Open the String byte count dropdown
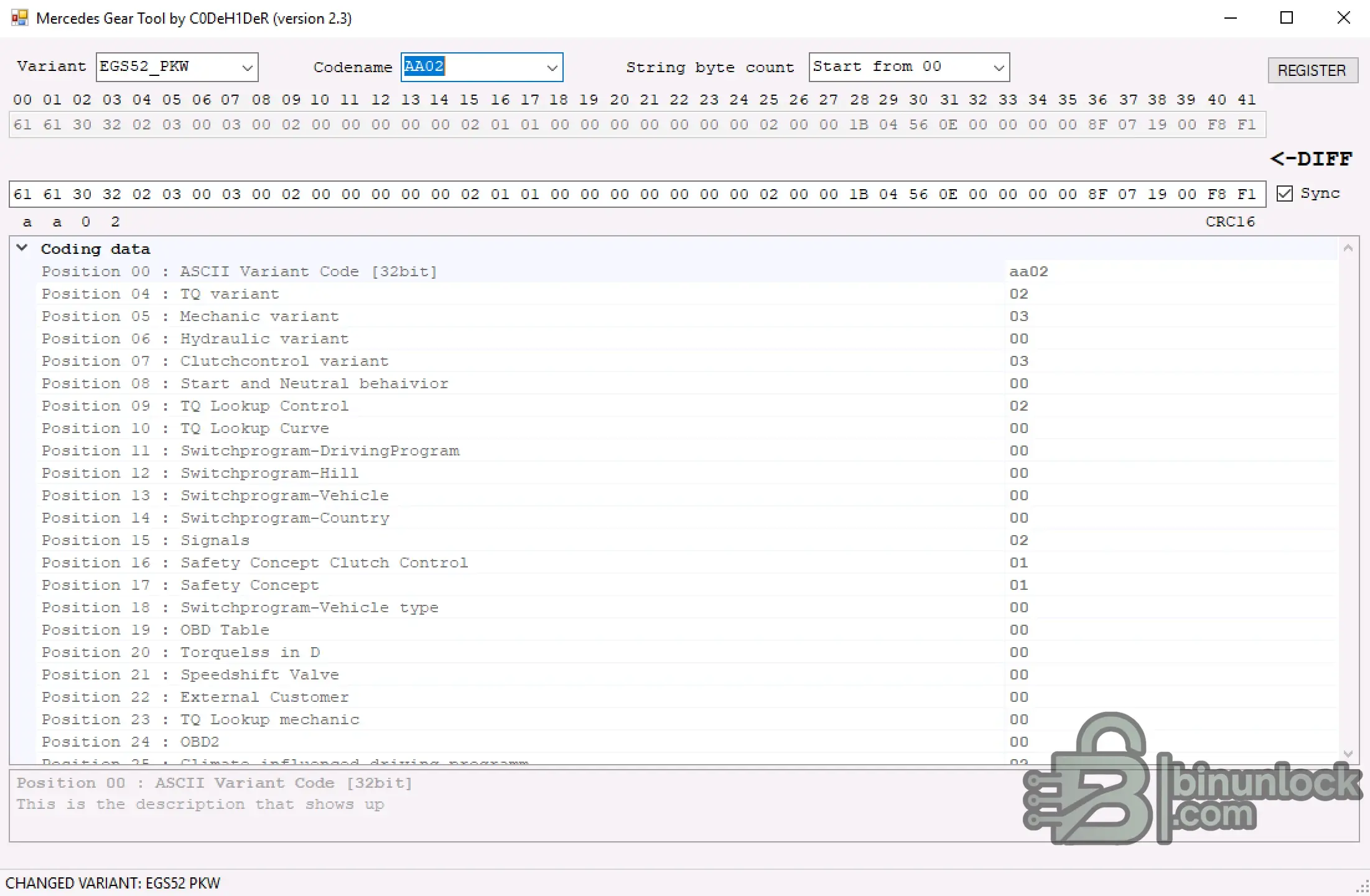The image size is (1370, 896). pos(909,67)
